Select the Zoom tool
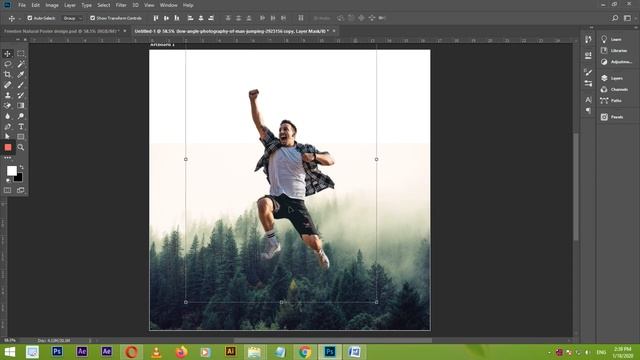 [21, 147]
